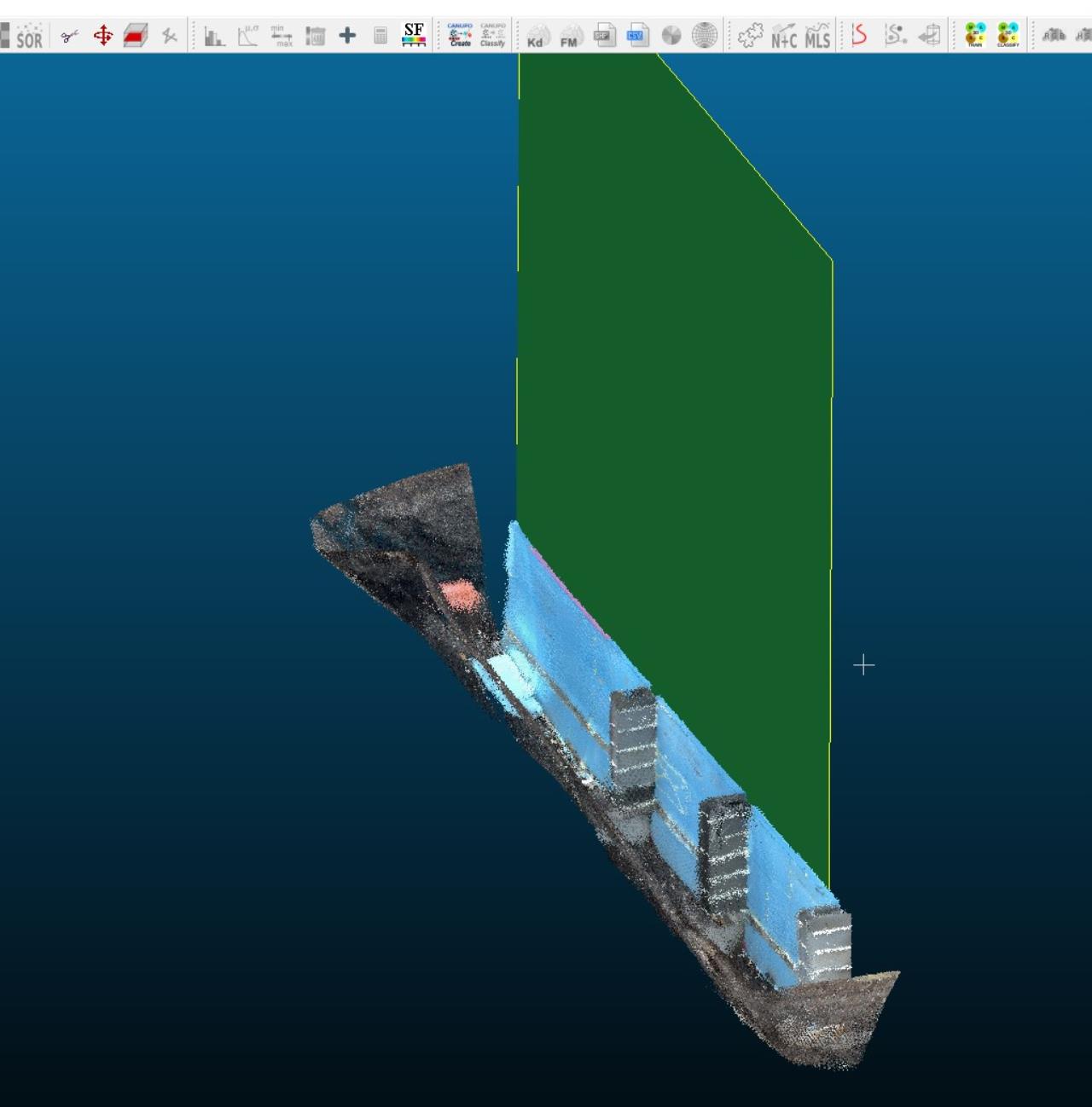Click the CSV export icon

point(637,36)
